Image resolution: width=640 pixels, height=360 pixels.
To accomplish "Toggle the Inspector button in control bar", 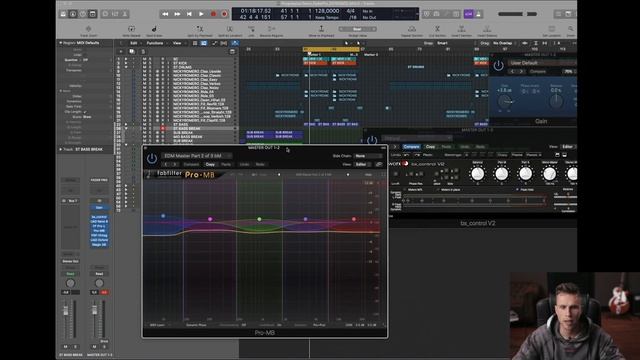I will [73, 14].
